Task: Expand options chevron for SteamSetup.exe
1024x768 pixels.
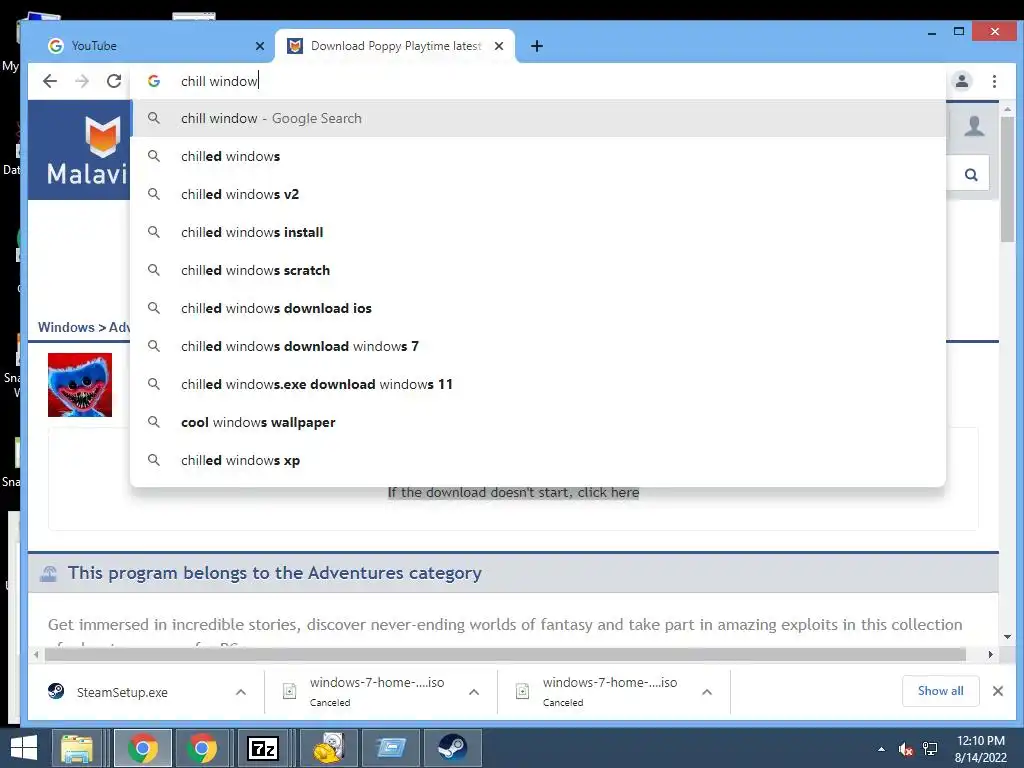Action: tap(241, 692)
